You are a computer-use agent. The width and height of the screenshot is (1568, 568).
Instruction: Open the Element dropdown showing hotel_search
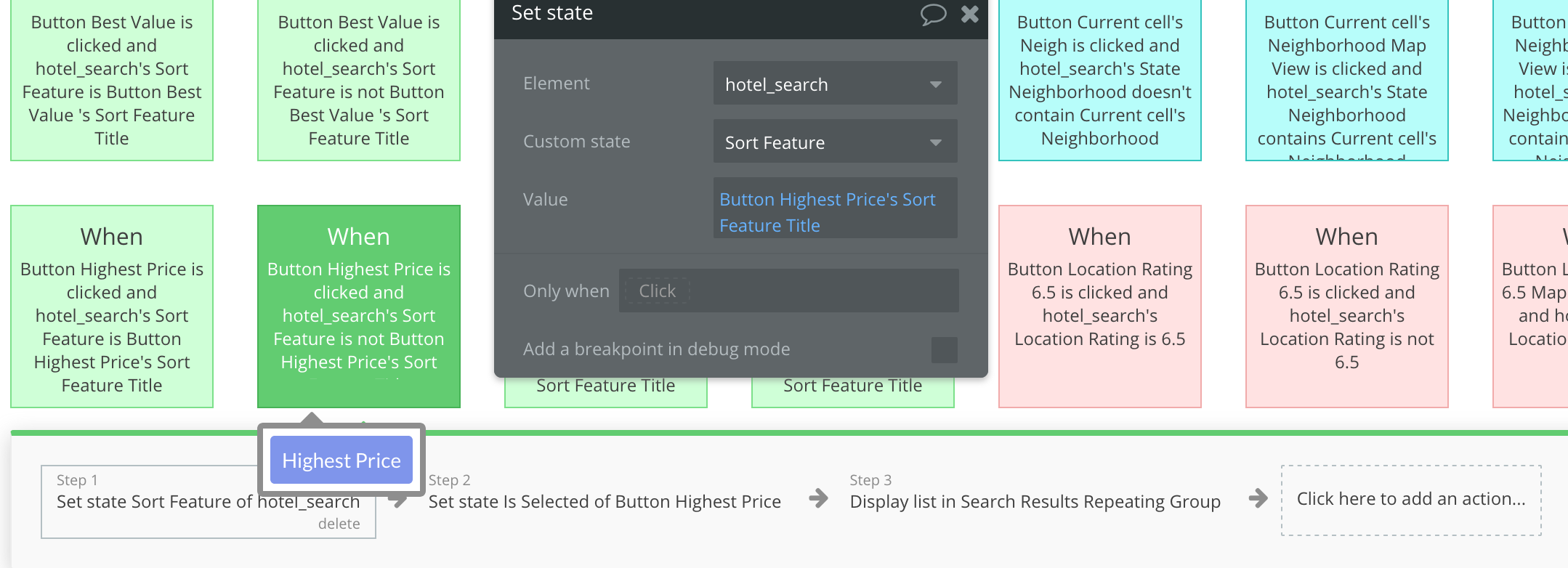coord(835,84)
